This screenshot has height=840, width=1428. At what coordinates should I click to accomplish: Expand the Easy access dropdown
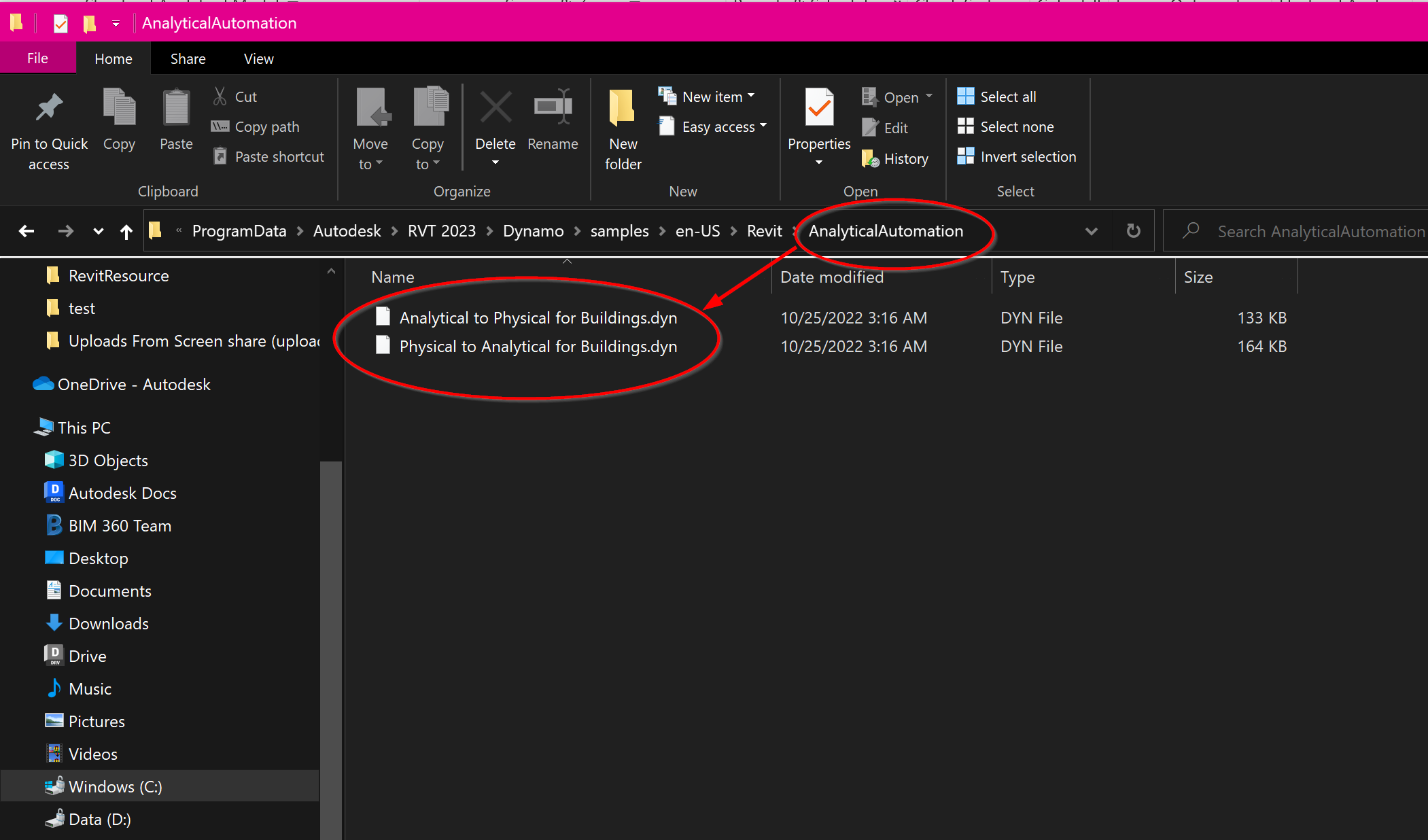712,126
